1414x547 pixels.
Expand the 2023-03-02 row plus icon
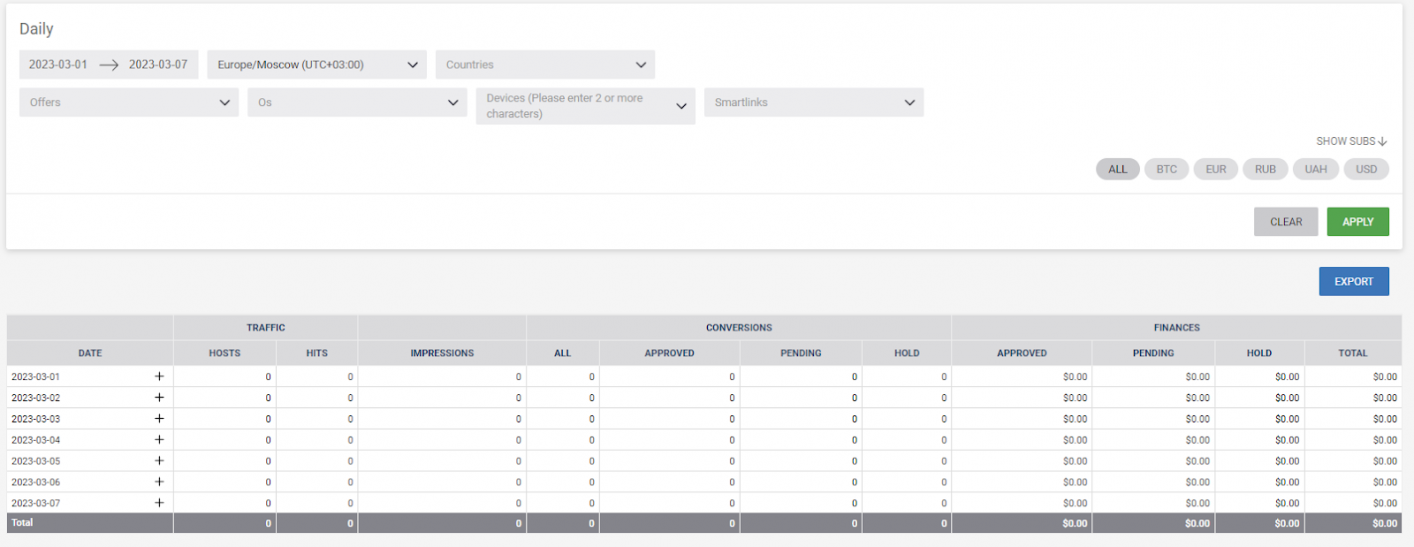pos(158,398)
